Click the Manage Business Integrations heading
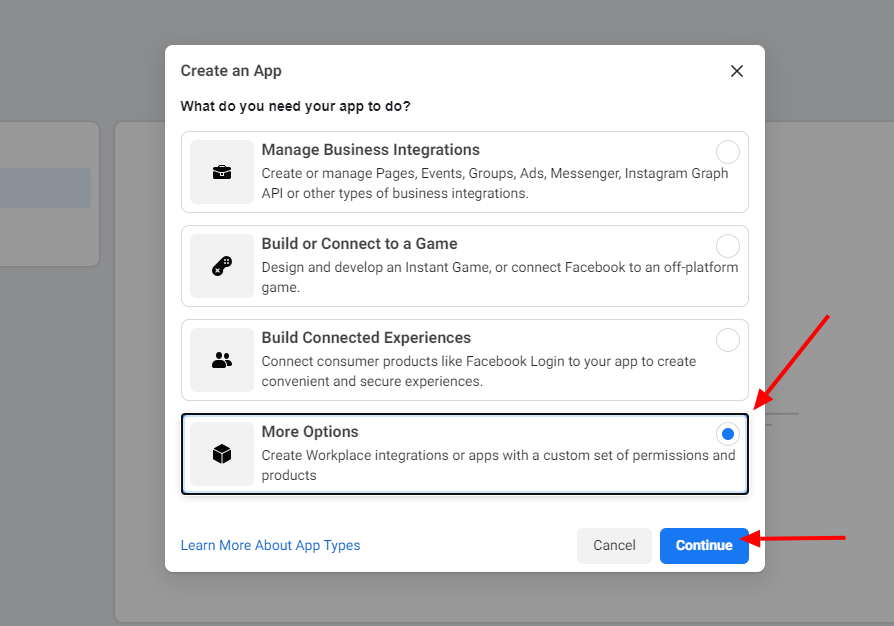This screenshot has height=626, width=894. tap(371, 150)
